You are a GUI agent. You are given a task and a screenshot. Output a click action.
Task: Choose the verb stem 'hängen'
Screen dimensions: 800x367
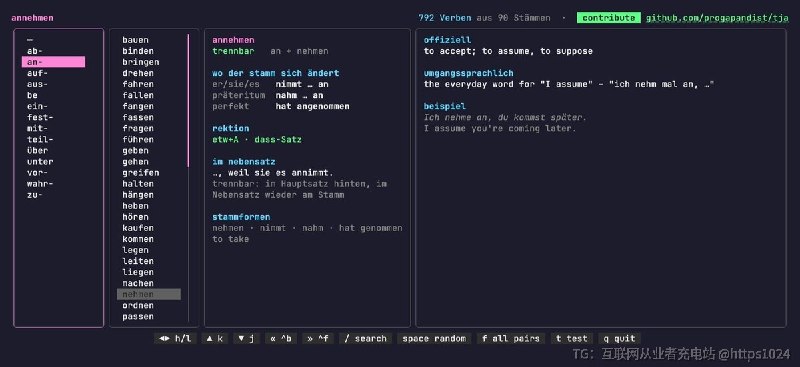pyautogui.click(x=138, y=195)
